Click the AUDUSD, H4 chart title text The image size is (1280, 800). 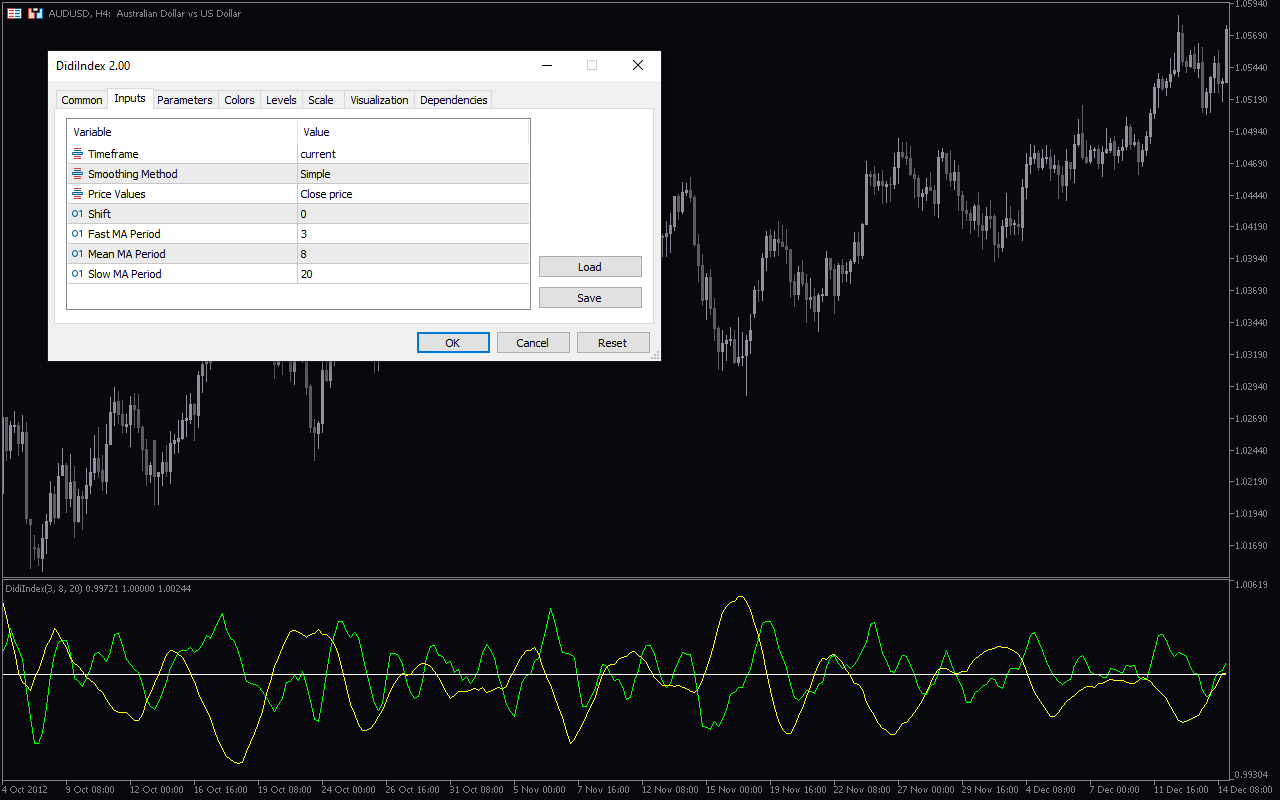(145, 13)
